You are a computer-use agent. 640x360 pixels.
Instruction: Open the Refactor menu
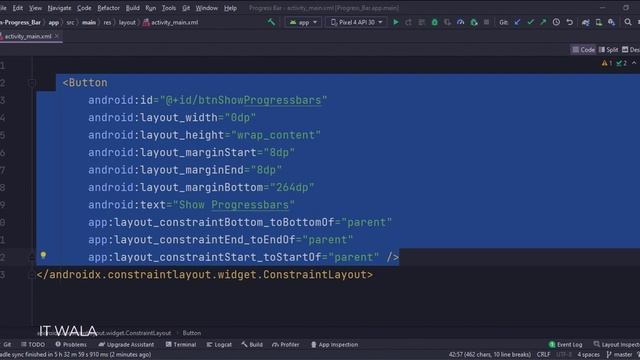(x=108, y=8)
